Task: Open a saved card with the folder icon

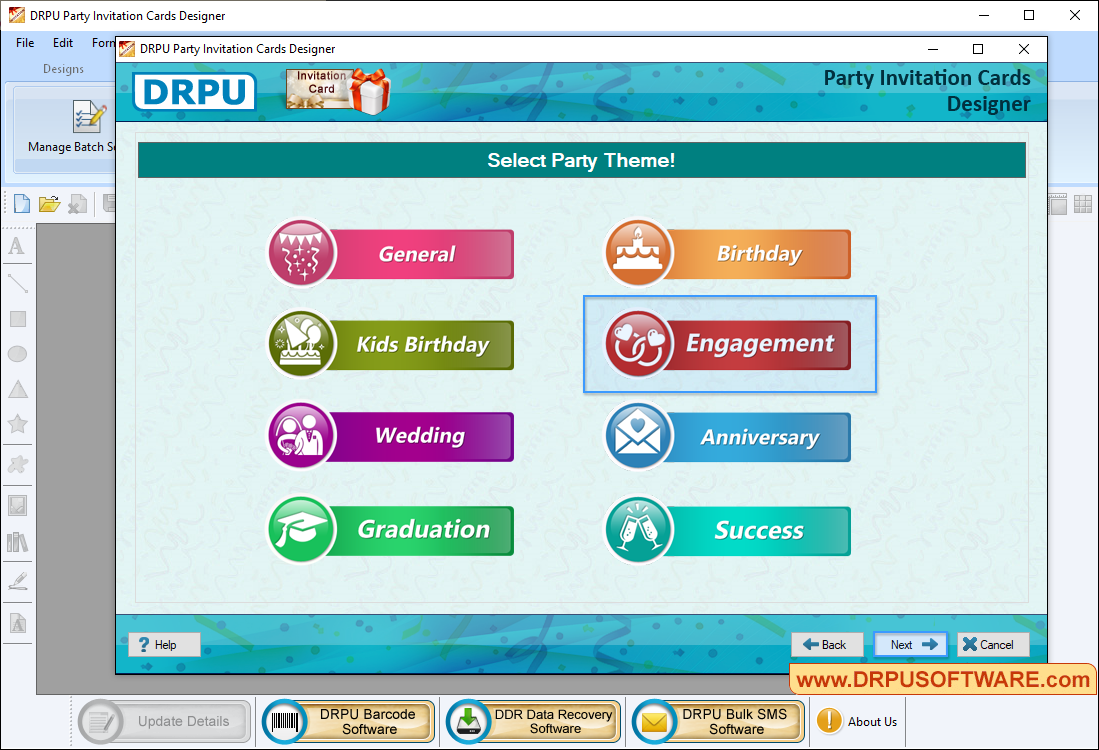Action: [x=49, y=203]
